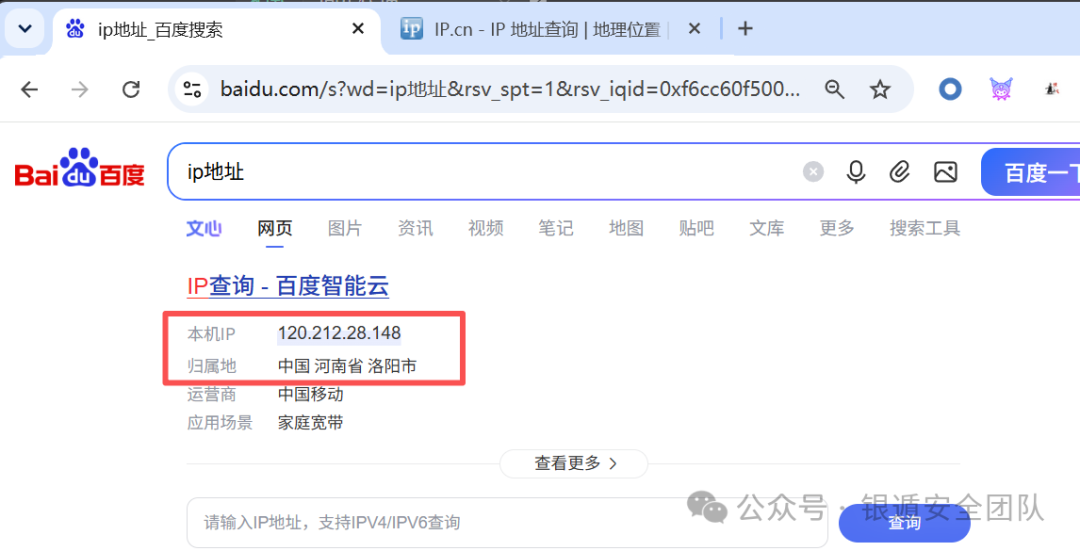This screenshot has height=551, width=1080.
Task: Click the 百度一下 search button
Action: [x=1030, y=172]
